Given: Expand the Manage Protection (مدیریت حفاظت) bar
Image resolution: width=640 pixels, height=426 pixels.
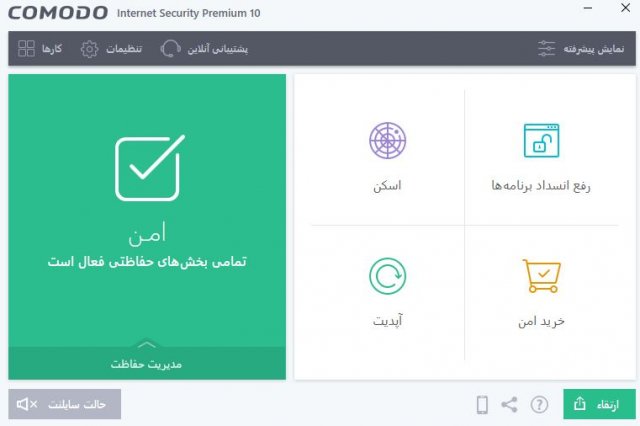Looking at the screenshot, I should [147, 363].
